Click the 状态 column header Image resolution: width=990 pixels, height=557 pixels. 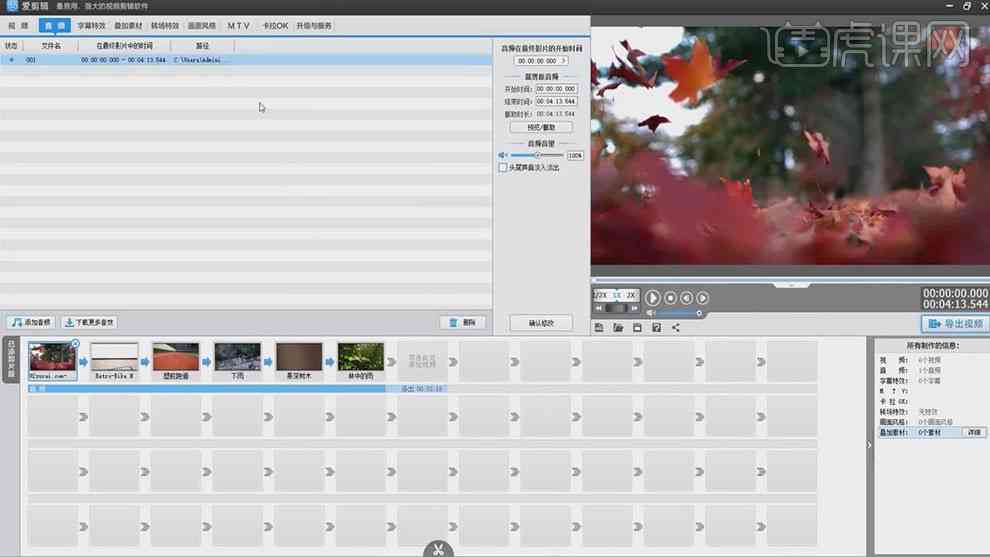11,46
